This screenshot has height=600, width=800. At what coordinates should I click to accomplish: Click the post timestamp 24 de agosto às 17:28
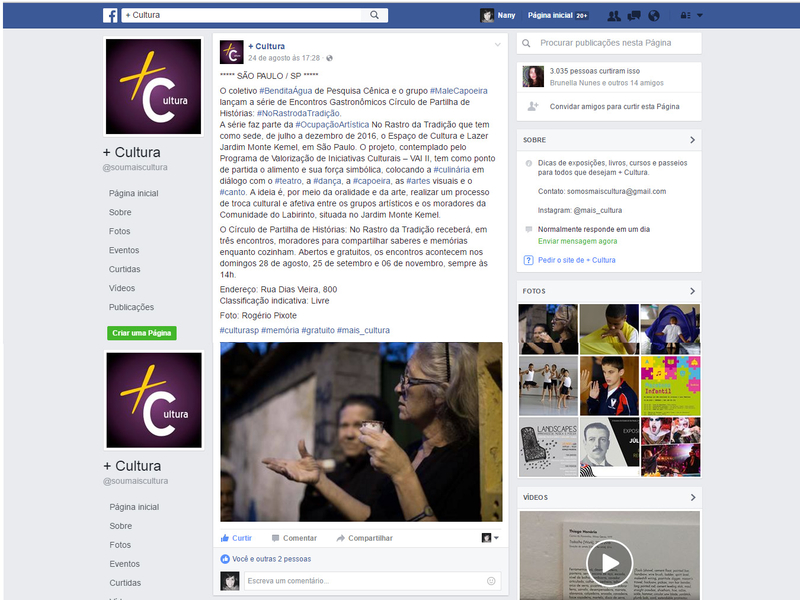pos(284,58)
